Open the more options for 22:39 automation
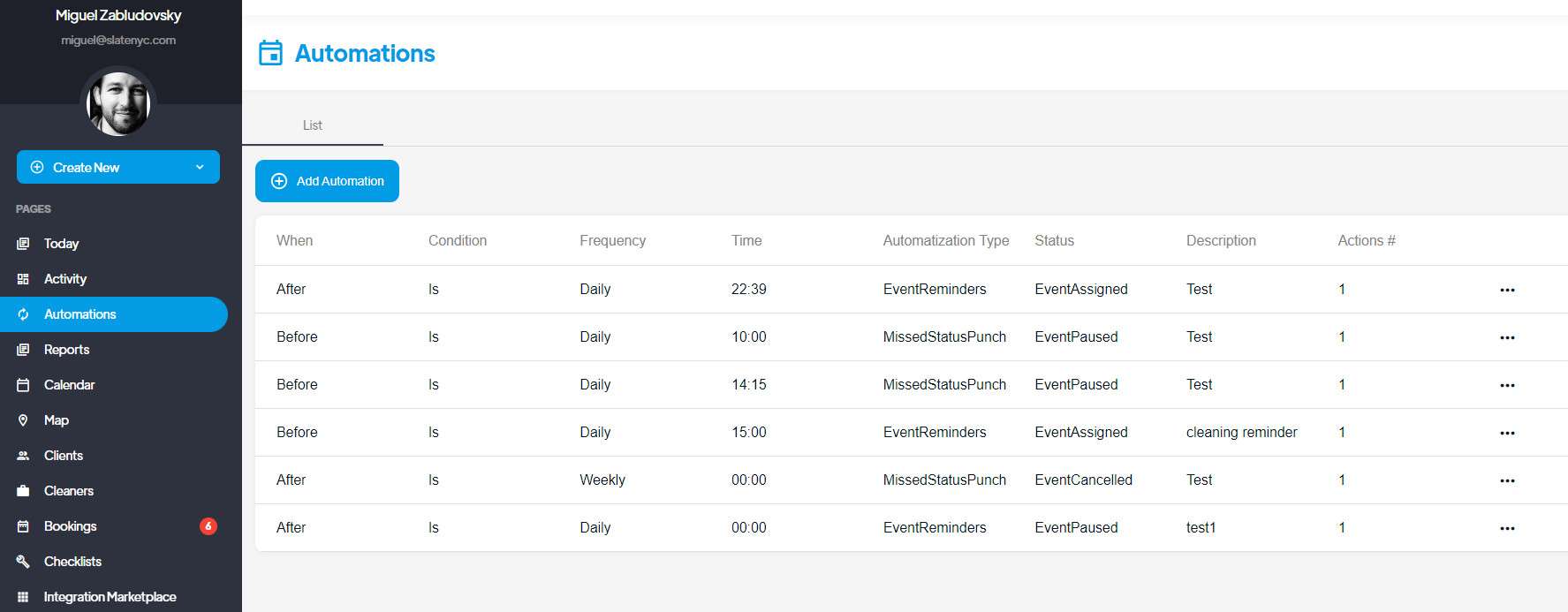Image resolution: width=1568 pixels, height=612 pixels. [x=1507, y=290]
